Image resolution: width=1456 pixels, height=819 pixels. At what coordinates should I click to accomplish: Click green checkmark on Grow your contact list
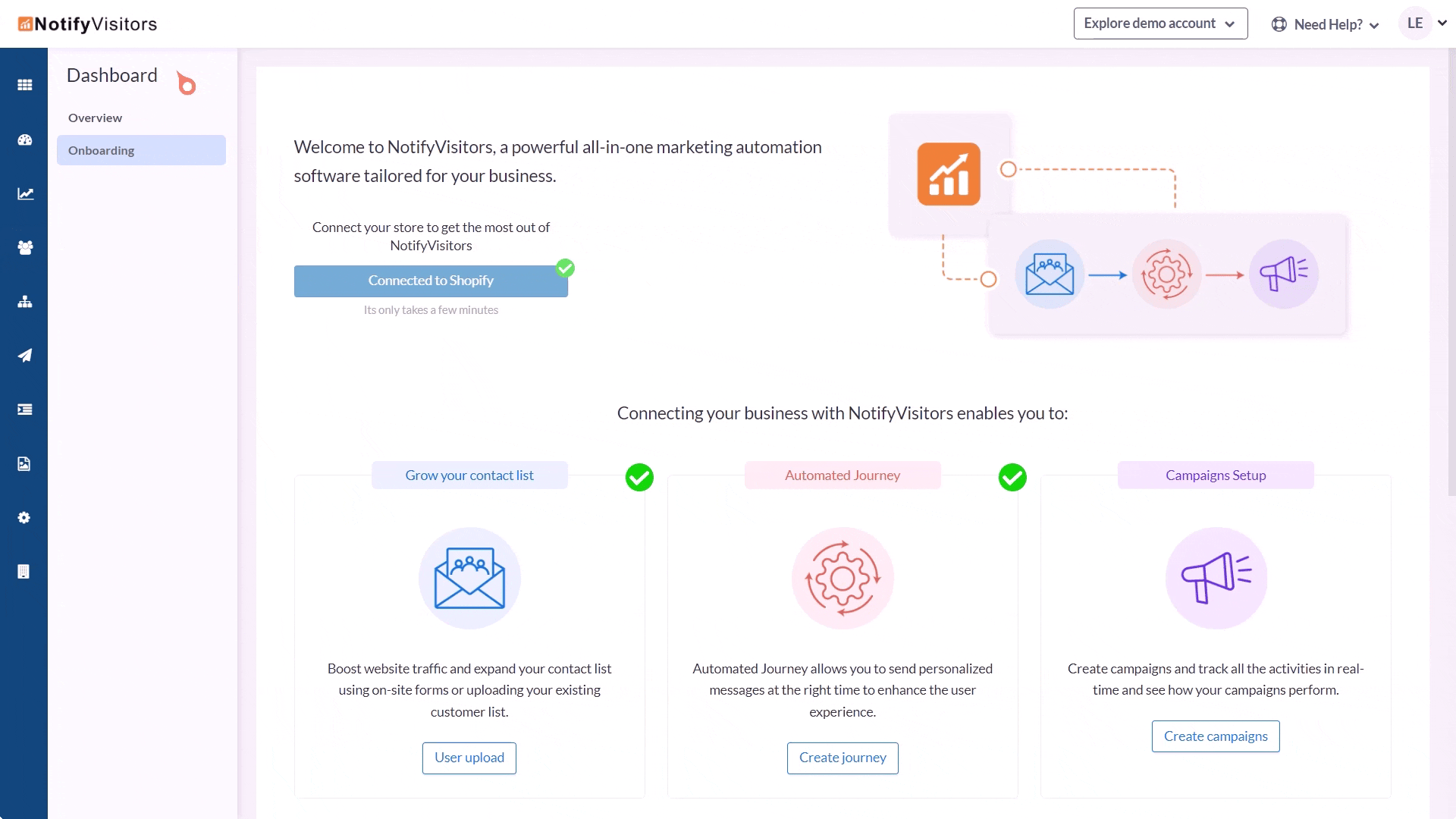(639, 477)
